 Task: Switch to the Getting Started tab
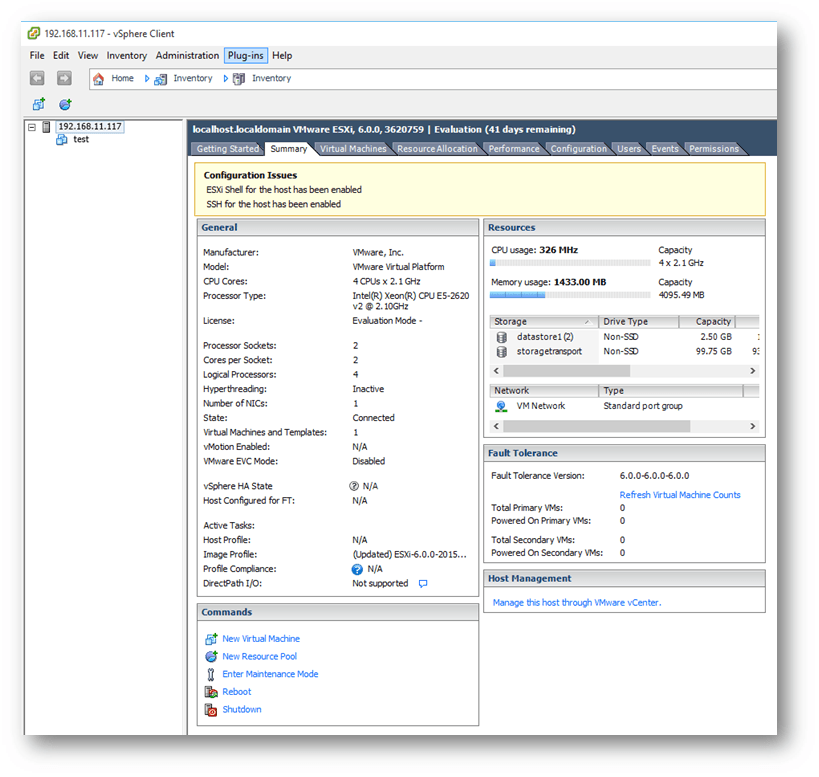(228, 149)
